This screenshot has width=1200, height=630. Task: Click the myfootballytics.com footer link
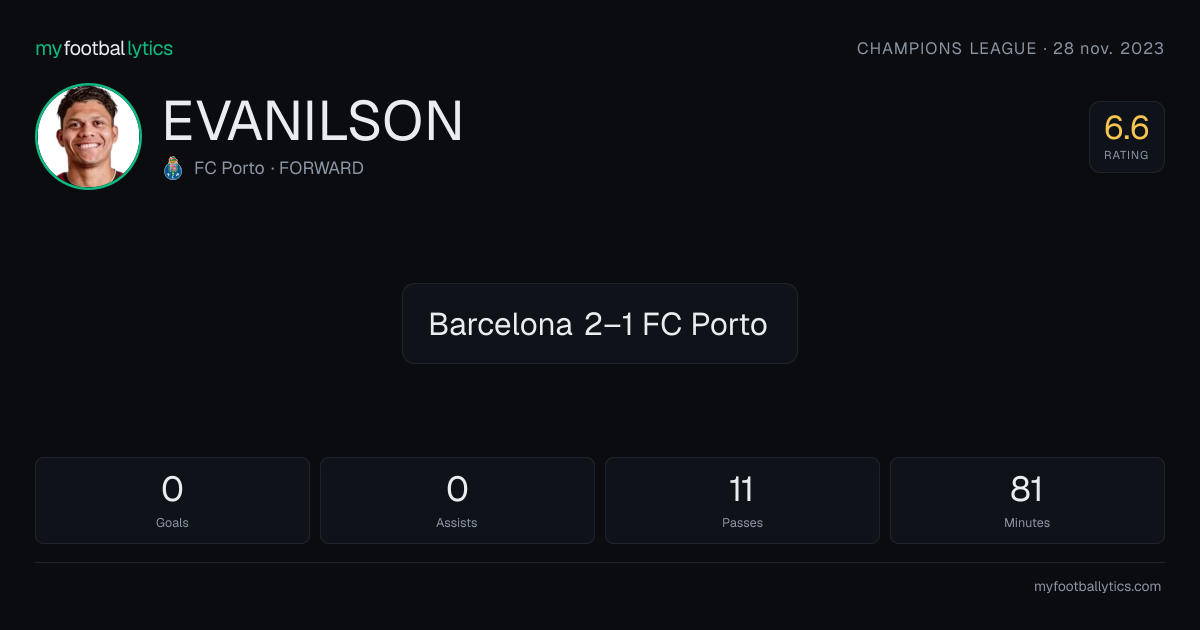1097,587
